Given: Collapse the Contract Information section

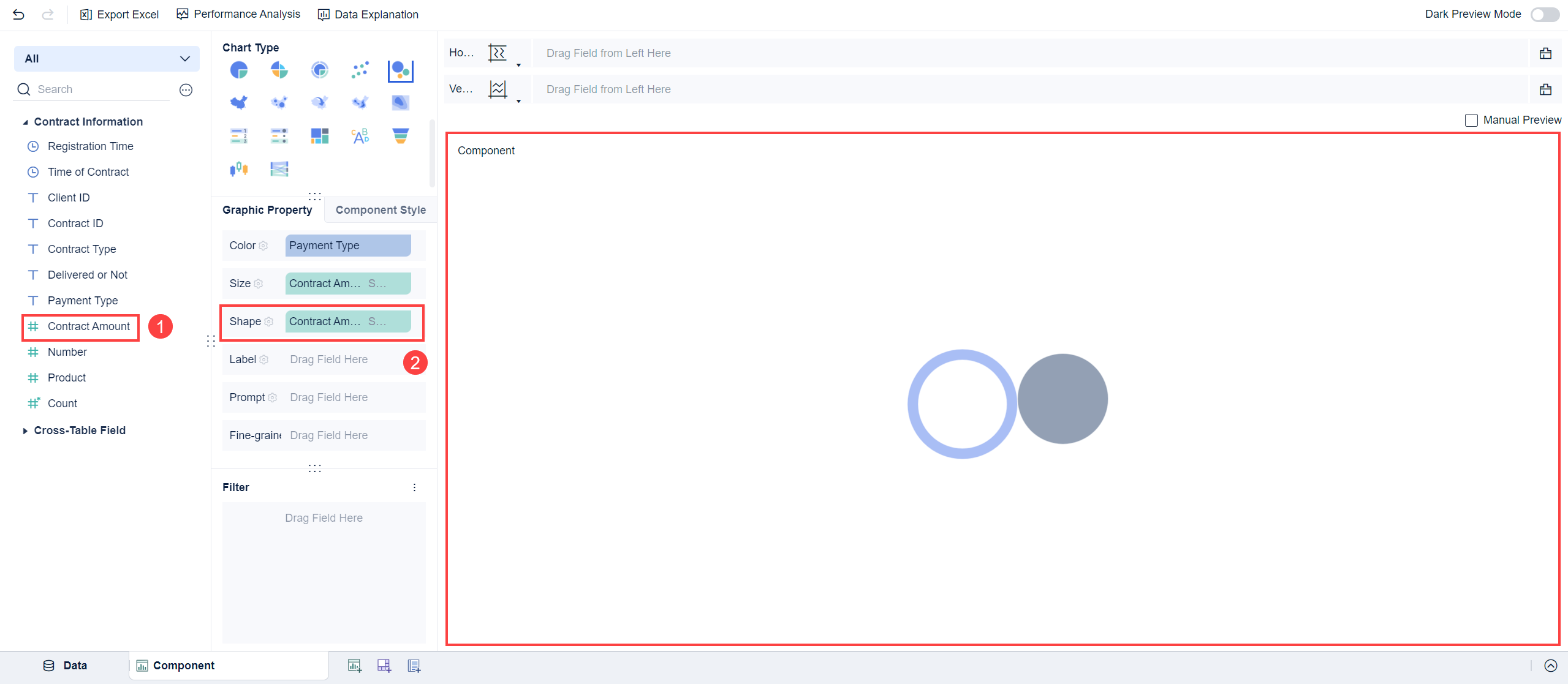Looking at the screenshot, I should tap(25, 121).
